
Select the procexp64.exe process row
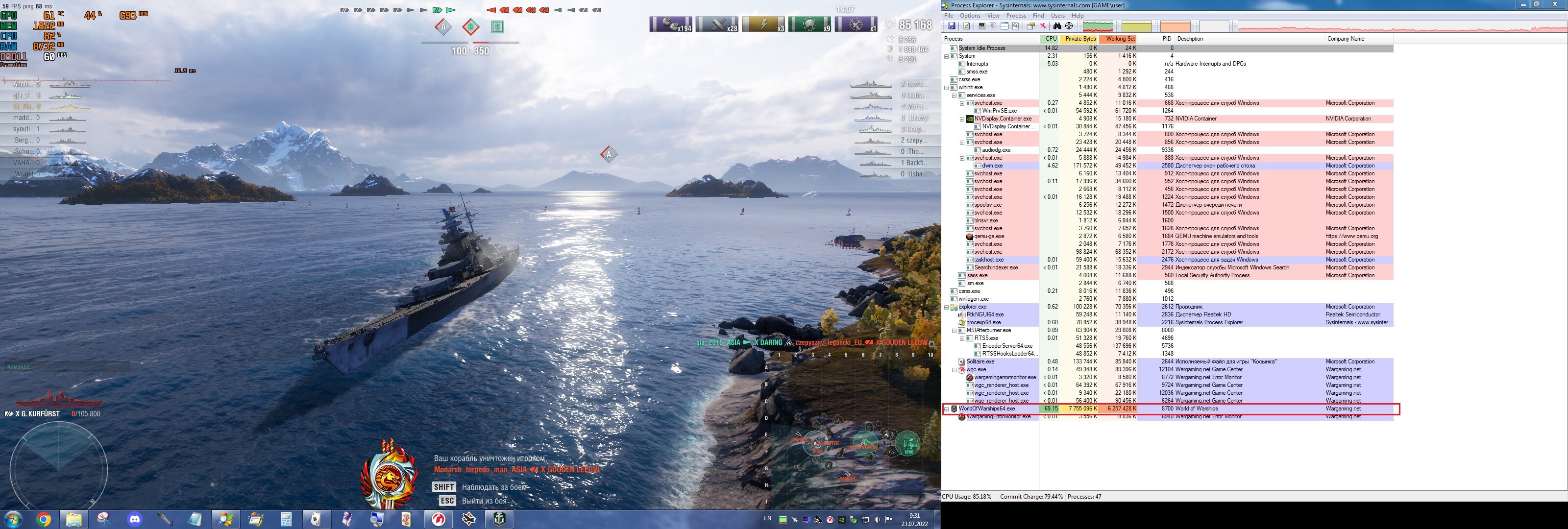(1168, 323)
